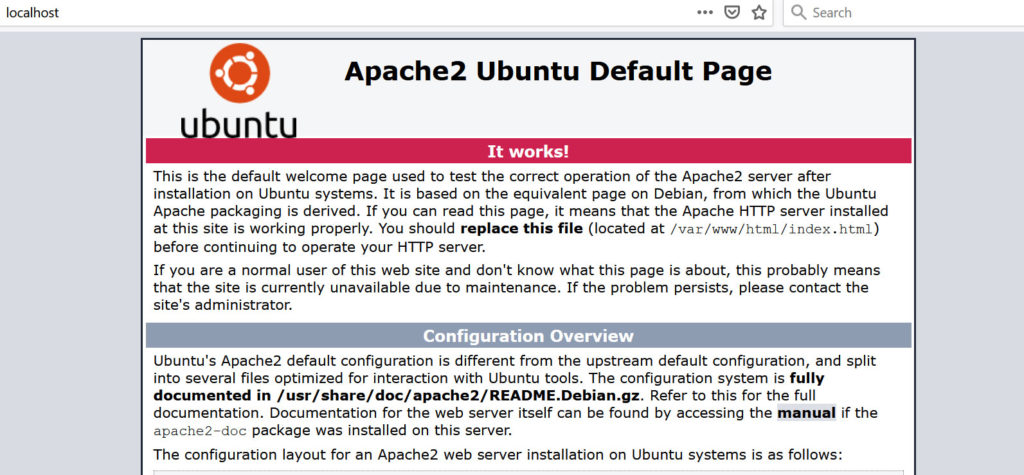Screen dimensions: 1024x475
Task: Click the 'replace this file' bold text
Action: point(521,229)
